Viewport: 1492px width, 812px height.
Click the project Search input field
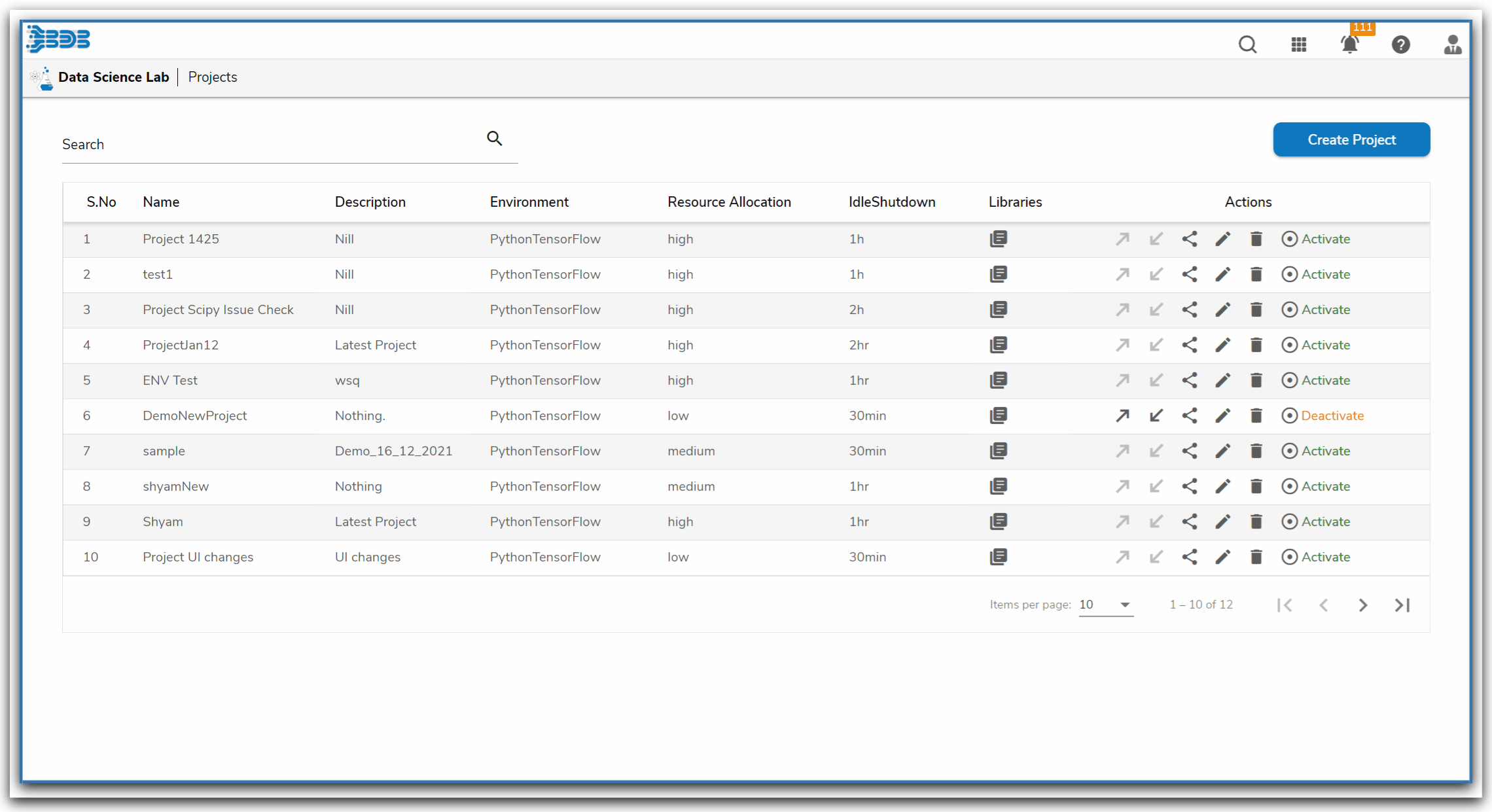pos(268,145)
